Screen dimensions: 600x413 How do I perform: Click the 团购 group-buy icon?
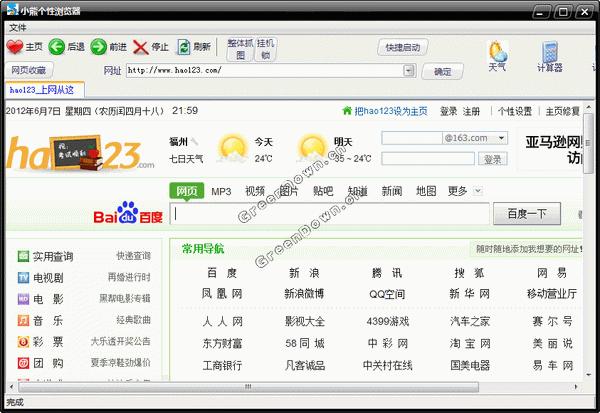tap(23, 363)
